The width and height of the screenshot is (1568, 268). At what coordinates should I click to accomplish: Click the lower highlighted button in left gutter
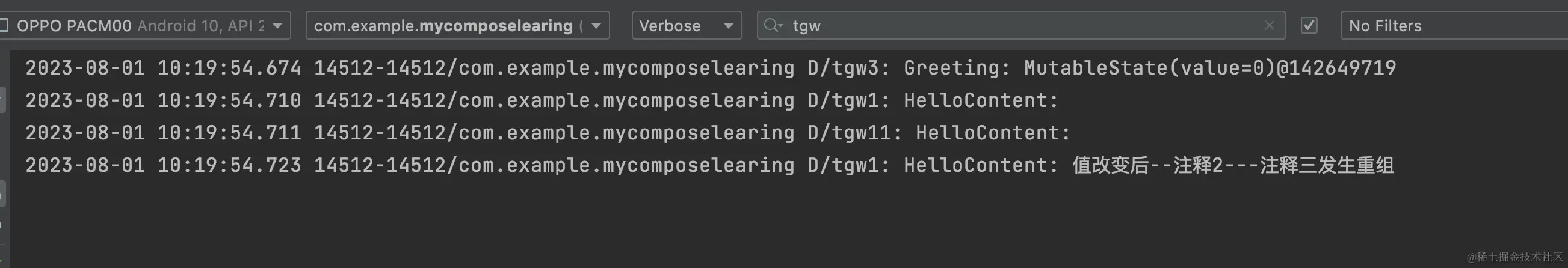(x=2, y=193)
